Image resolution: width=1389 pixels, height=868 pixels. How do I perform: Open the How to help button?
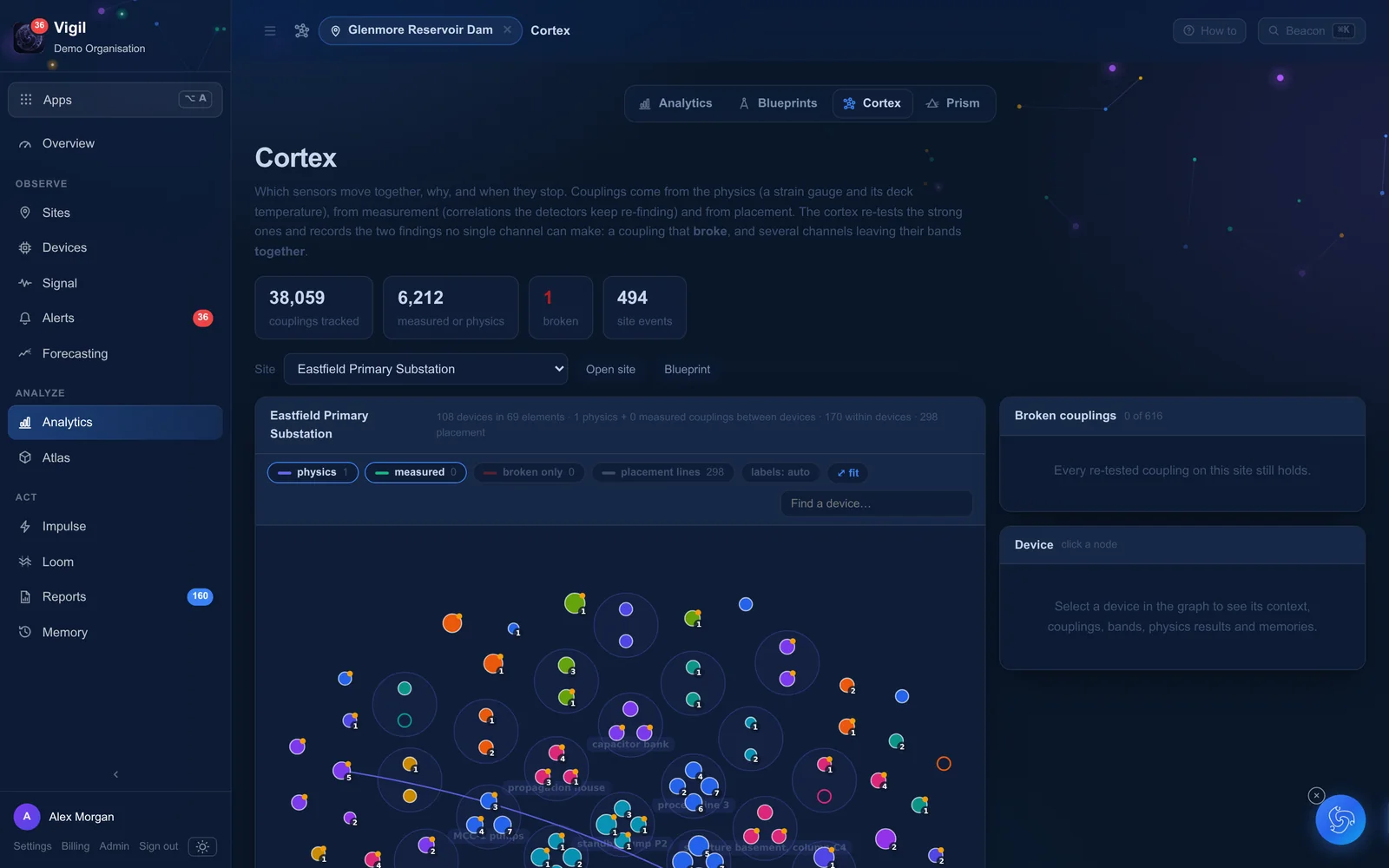click(1209, 30)
